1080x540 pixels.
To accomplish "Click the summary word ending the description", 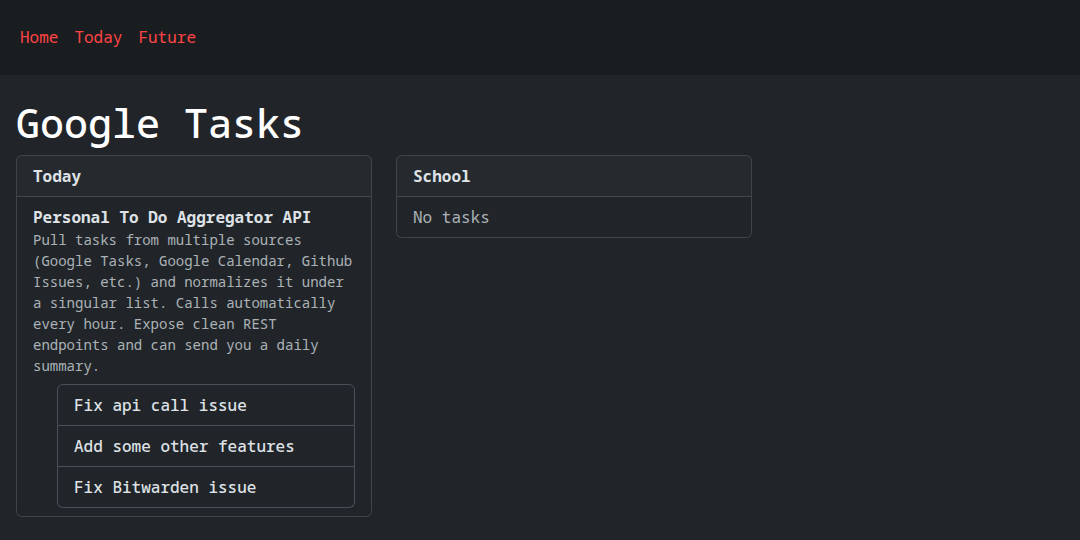I will pyautogui.click(x=63, y=366).
